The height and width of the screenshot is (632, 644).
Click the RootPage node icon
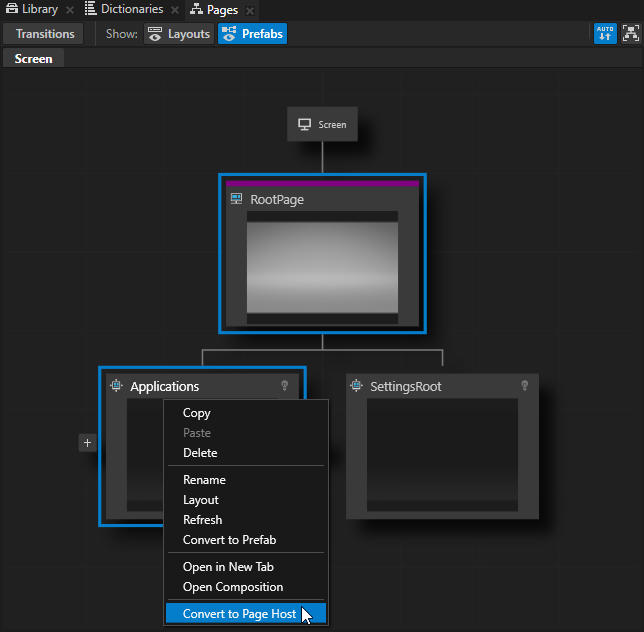(237, 199)
